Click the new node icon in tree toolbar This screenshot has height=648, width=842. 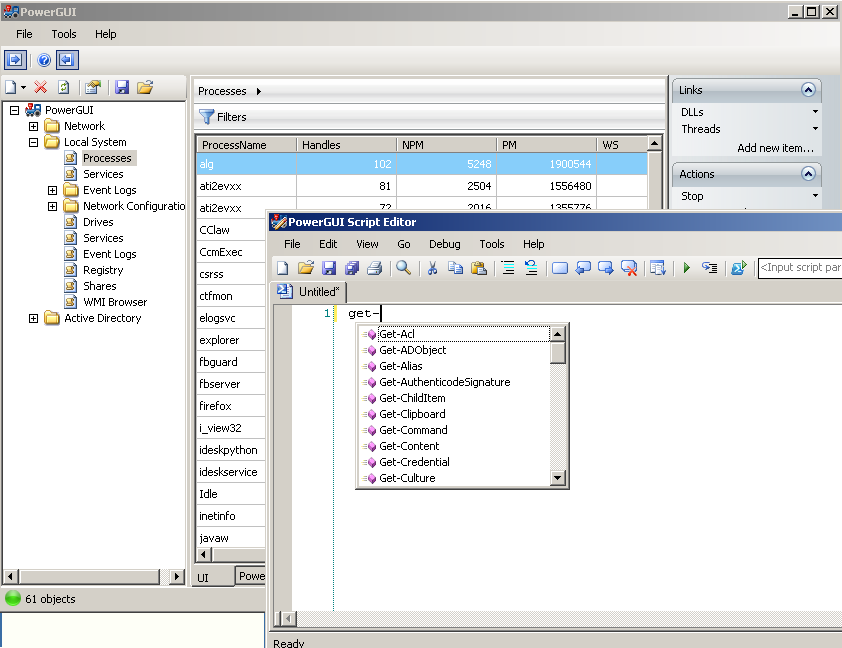(x=11, y=87)
